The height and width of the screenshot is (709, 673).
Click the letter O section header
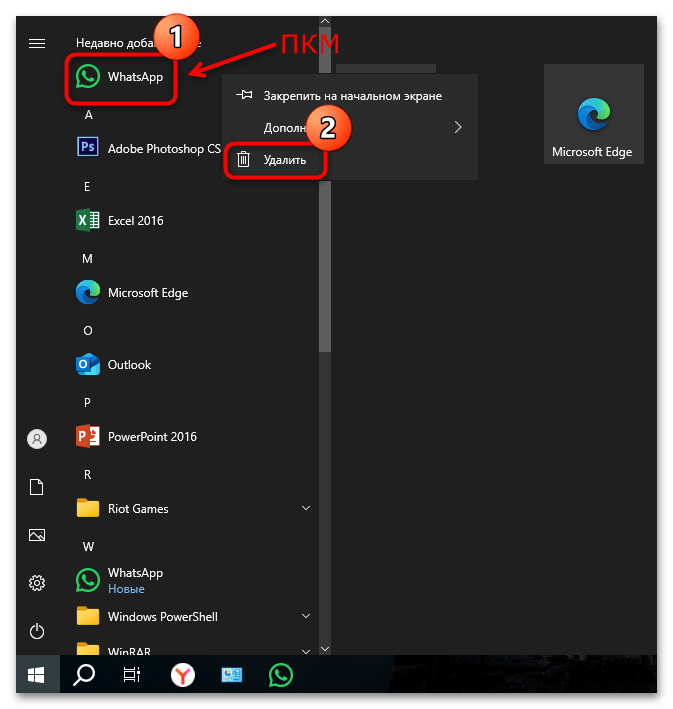point(88,331)
